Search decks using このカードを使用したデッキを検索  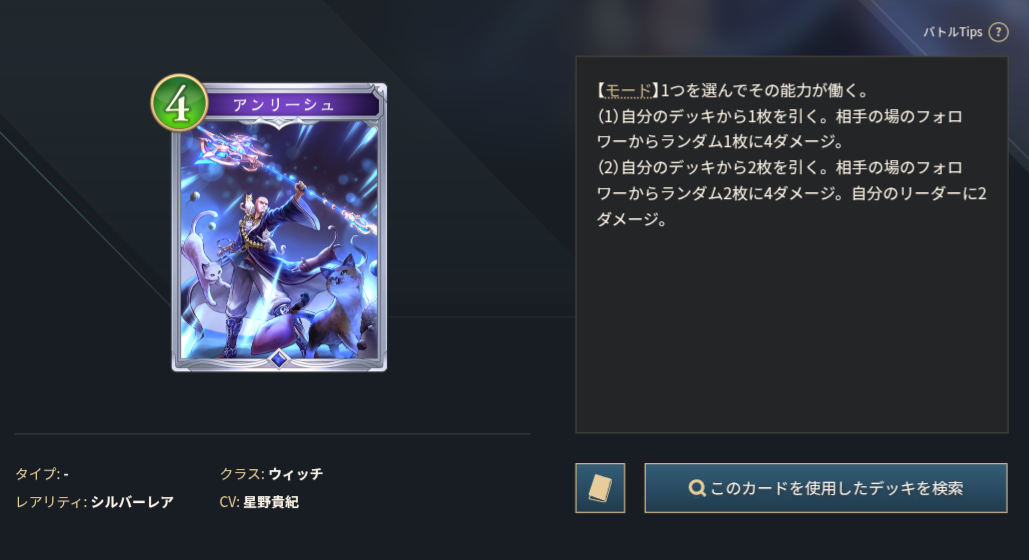pos(826,488)
